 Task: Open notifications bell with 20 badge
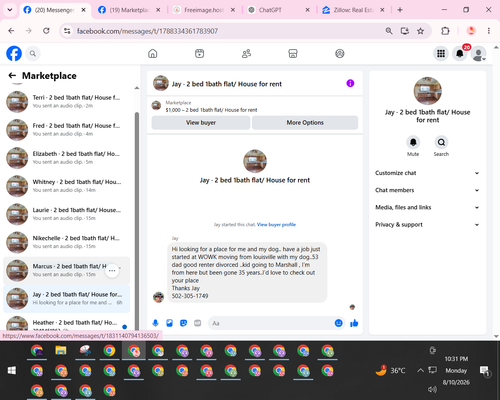(x=460, y=53)
